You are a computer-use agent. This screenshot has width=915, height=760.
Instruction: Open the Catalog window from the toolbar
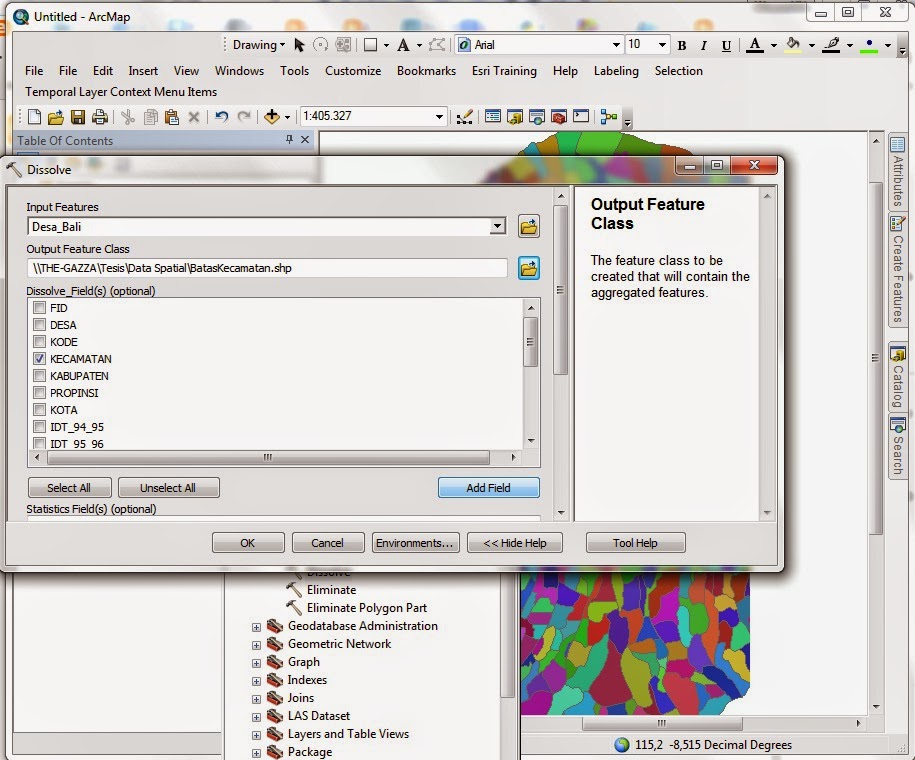pyautogui.click(x=513, y=117)
